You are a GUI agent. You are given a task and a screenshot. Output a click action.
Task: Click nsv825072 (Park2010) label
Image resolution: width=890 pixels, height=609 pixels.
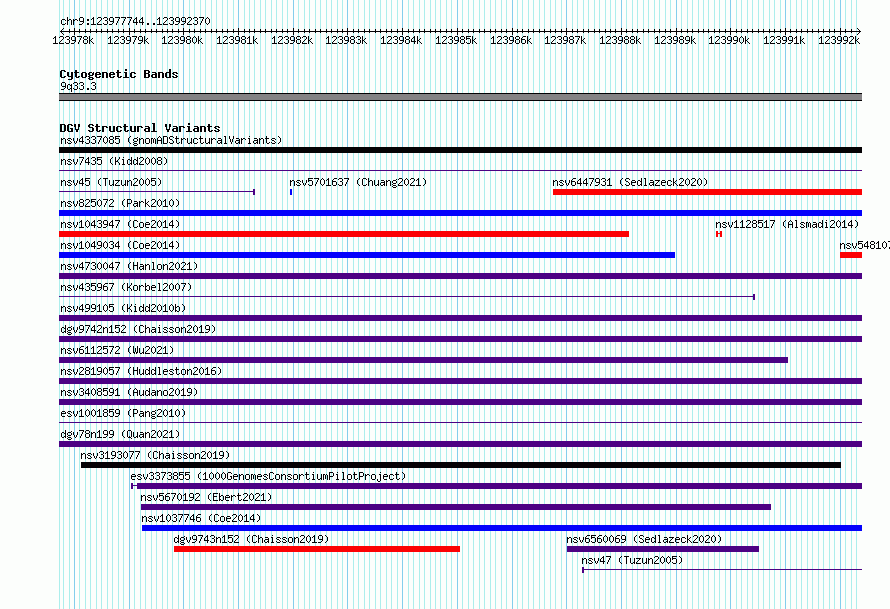tap(120, 203)
